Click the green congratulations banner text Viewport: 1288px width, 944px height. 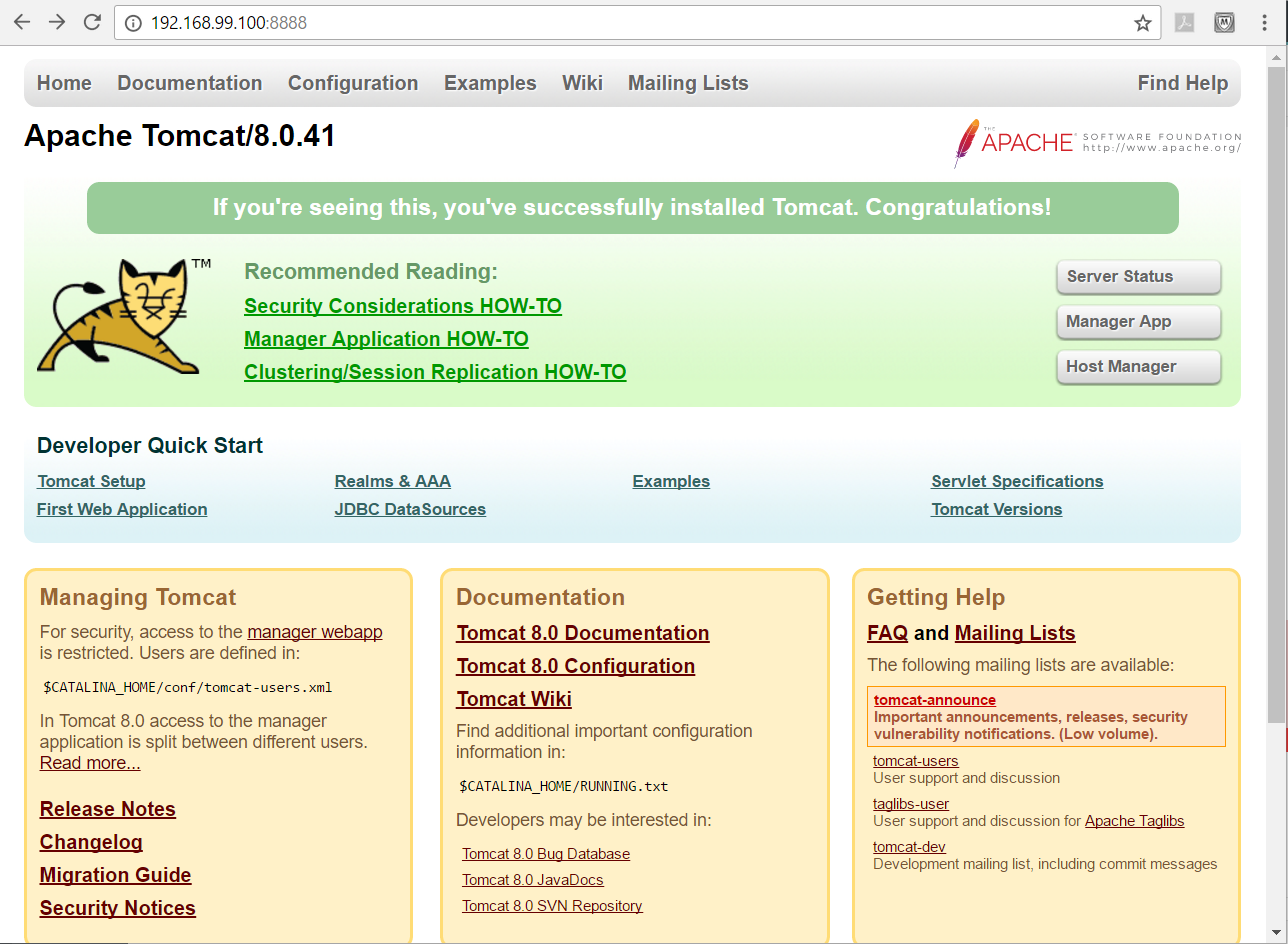tap(632, 208)
